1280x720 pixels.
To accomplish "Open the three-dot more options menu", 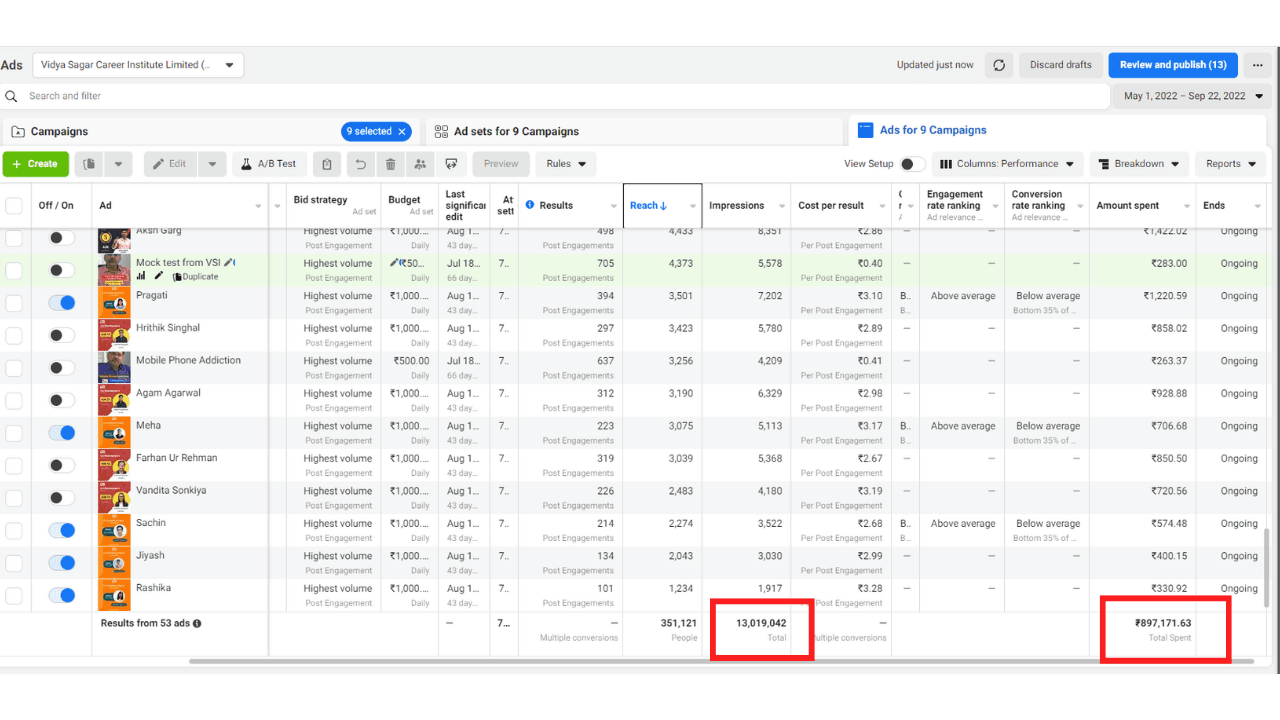I will point(1258,65).
